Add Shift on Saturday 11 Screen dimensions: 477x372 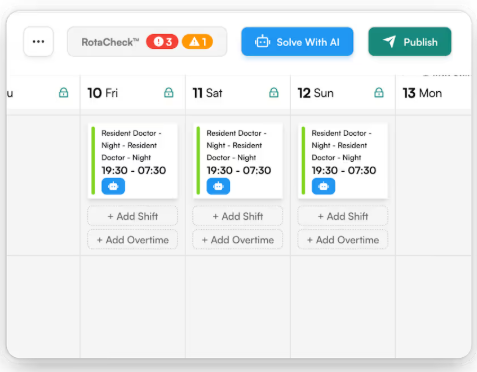pyautogui.click(x=238, y=216)
